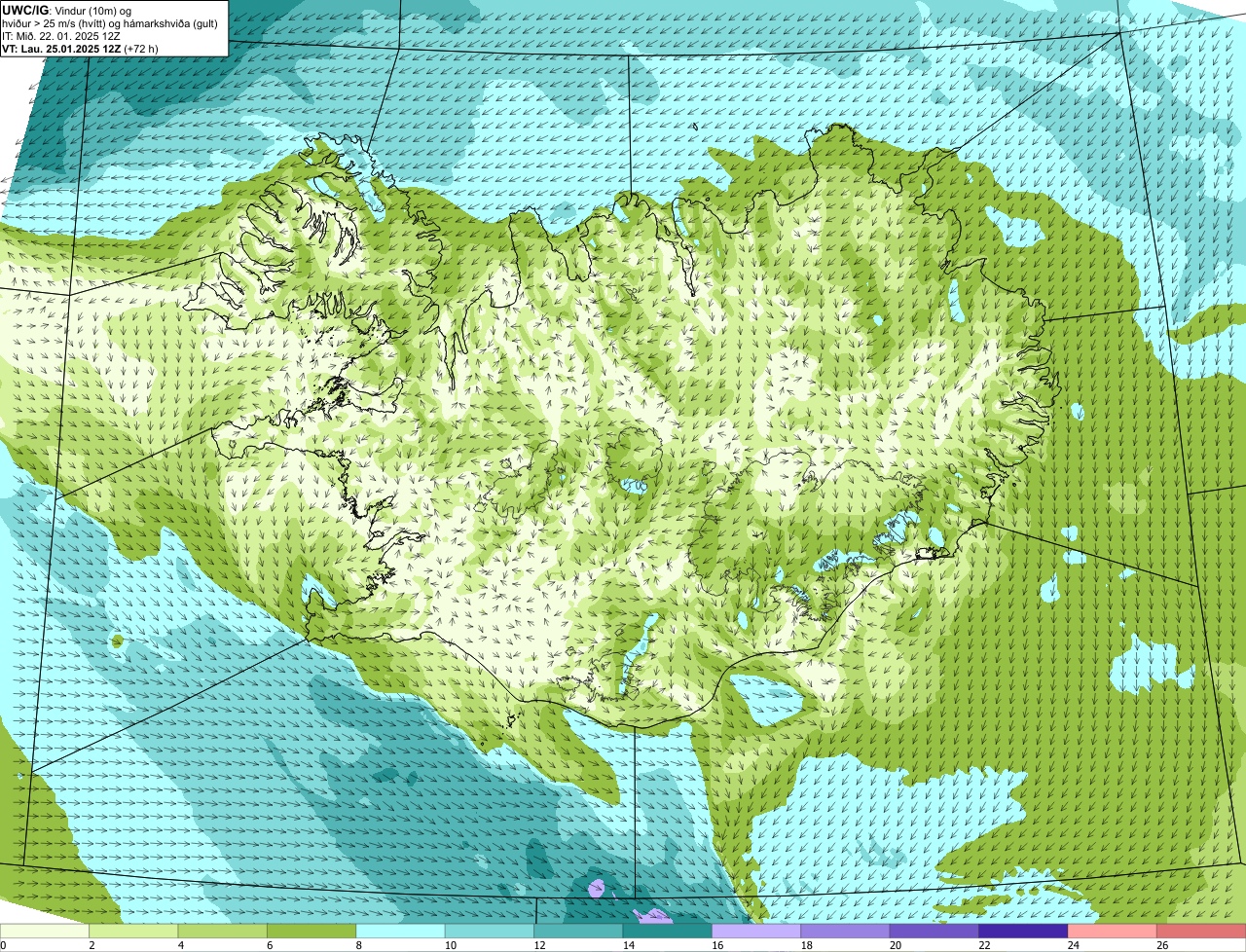This screenshot has height=952, width=1246.
Task: Select the legend tick label '24'
Action: point(1074,945)
